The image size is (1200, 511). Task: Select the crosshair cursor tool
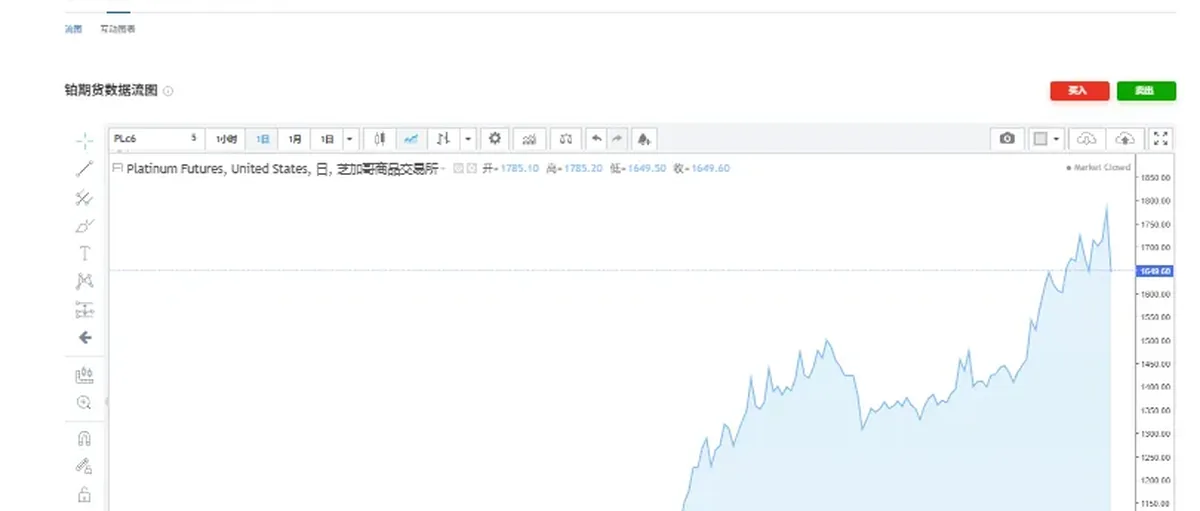pyautogui.click(x=85, y=141)
